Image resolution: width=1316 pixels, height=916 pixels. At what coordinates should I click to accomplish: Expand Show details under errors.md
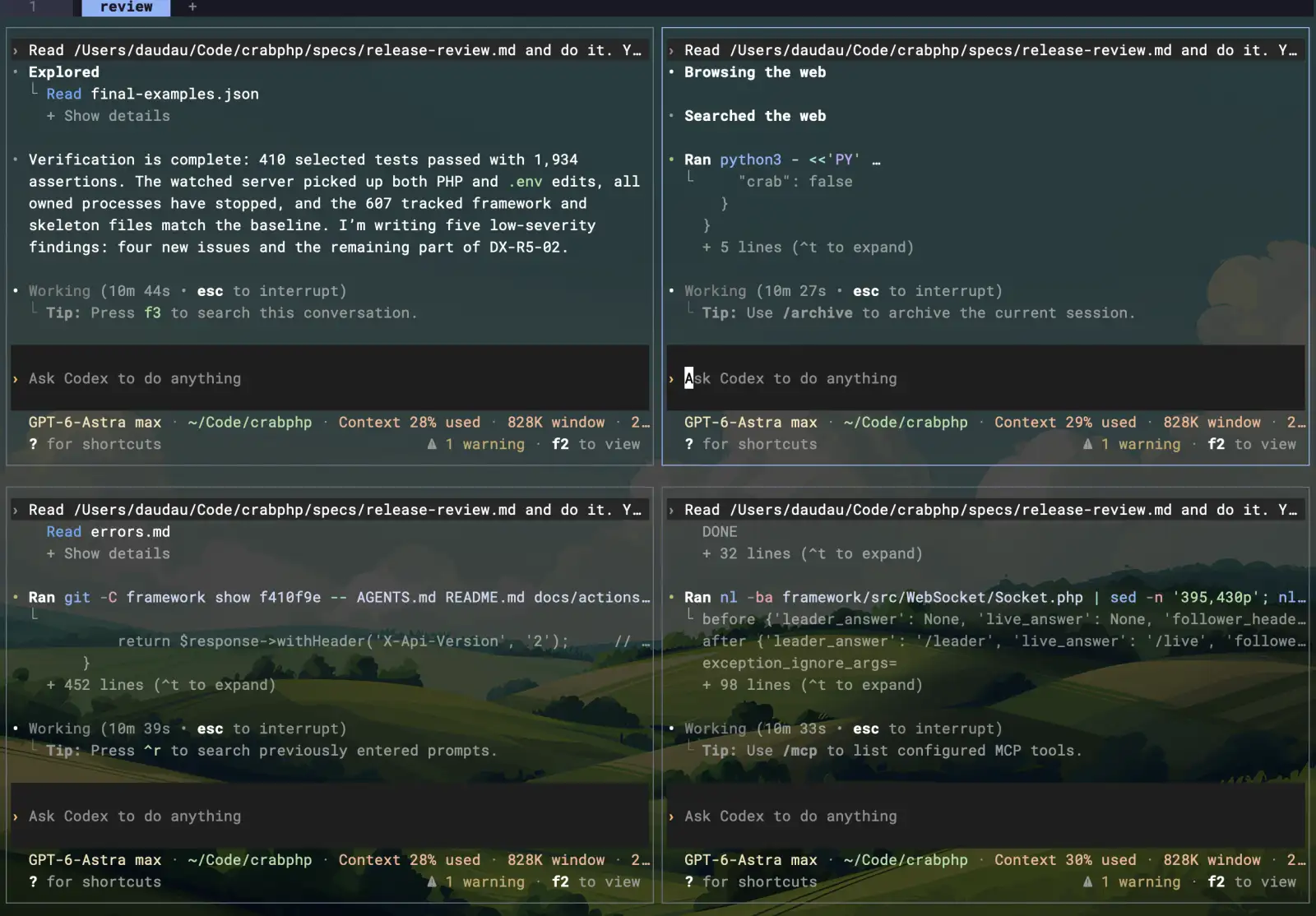[x=109, y=553]
